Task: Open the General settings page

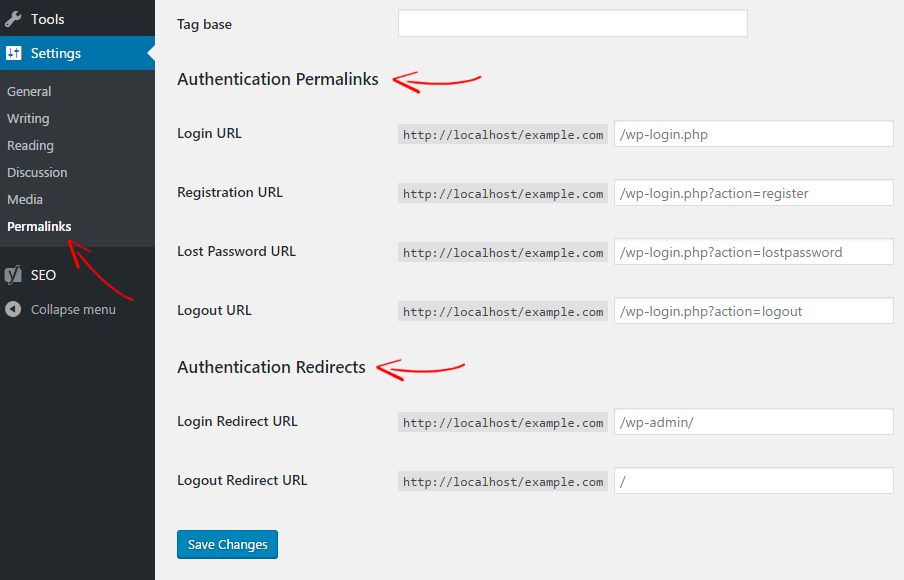Action: 29,92
